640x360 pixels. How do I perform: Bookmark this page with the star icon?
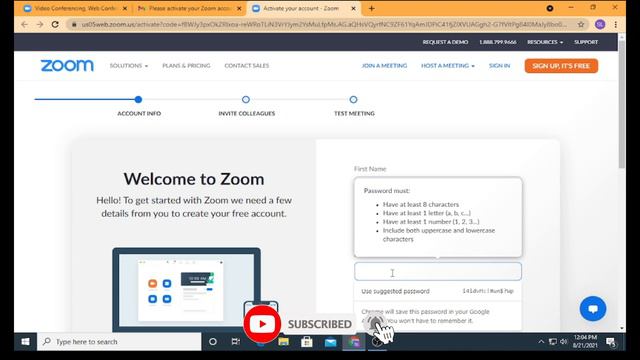(x=581, y=24)
